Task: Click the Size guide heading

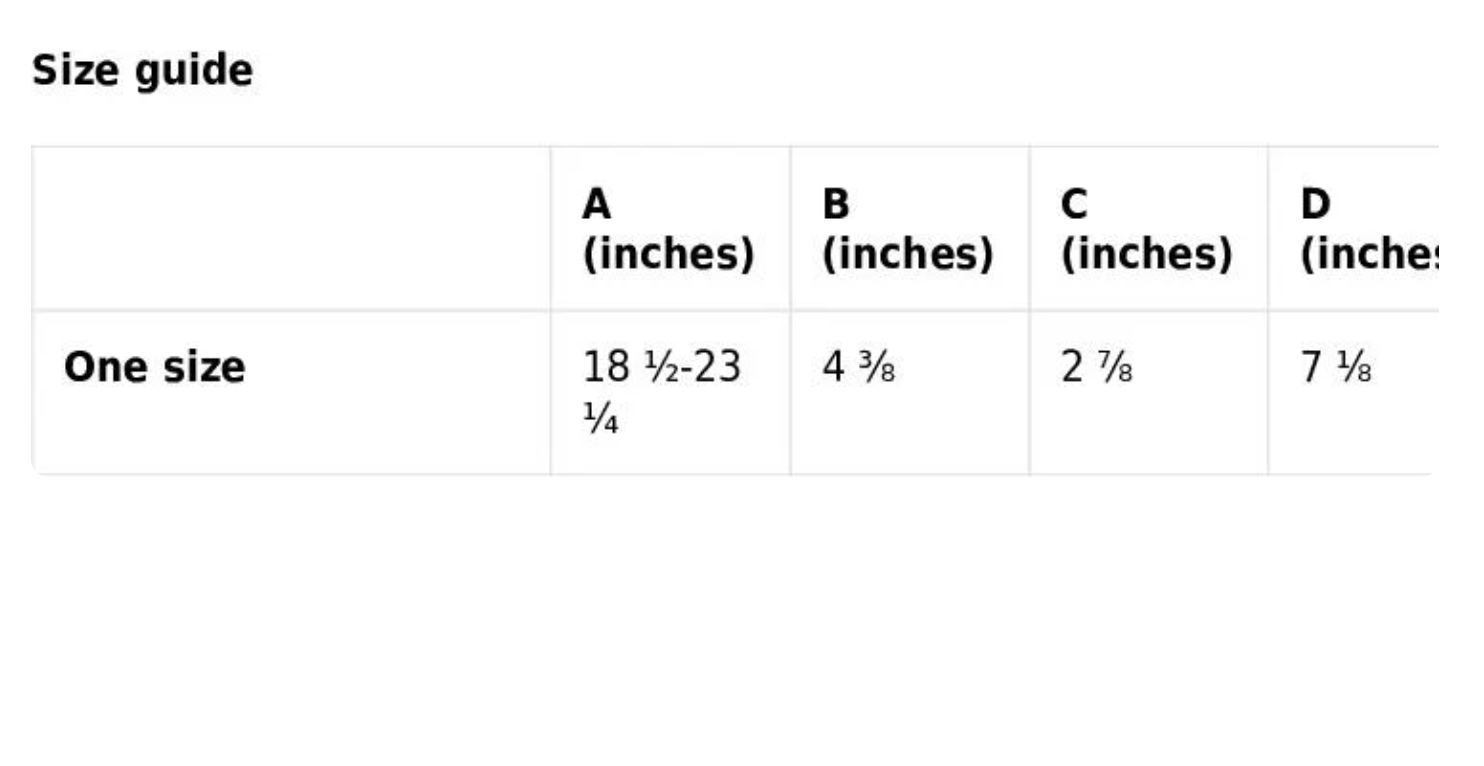Action: click(x=142, y=71)
